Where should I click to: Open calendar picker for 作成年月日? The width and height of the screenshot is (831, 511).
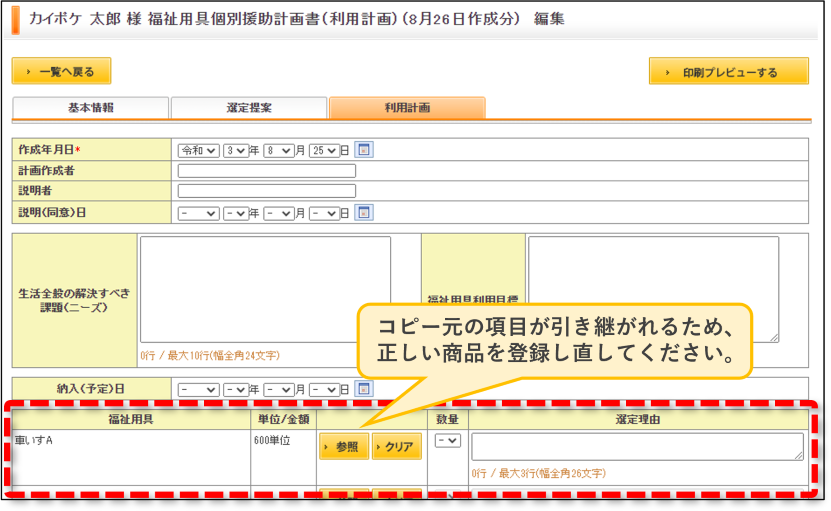point(364,150)
